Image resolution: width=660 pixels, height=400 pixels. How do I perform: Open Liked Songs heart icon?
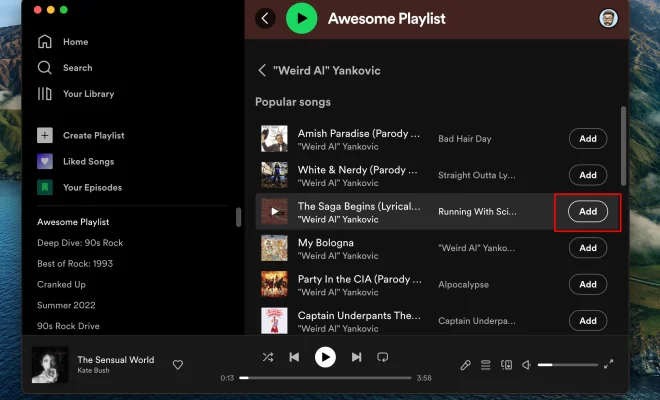click(x=45, y=162)
